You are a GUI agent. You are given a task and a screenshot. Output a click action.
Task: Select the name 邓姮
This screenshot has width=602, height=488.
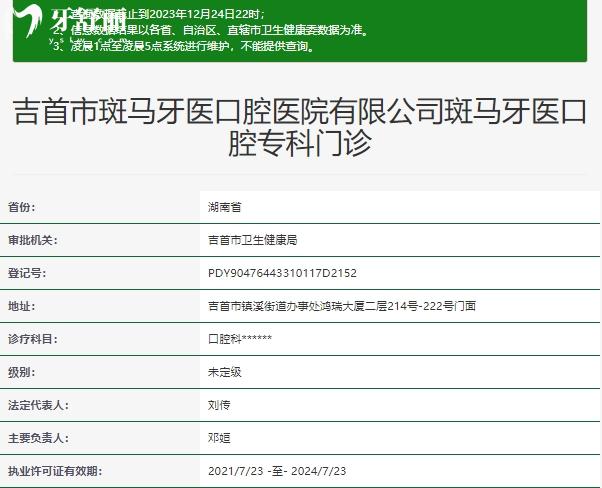click(x=219, y=438)
